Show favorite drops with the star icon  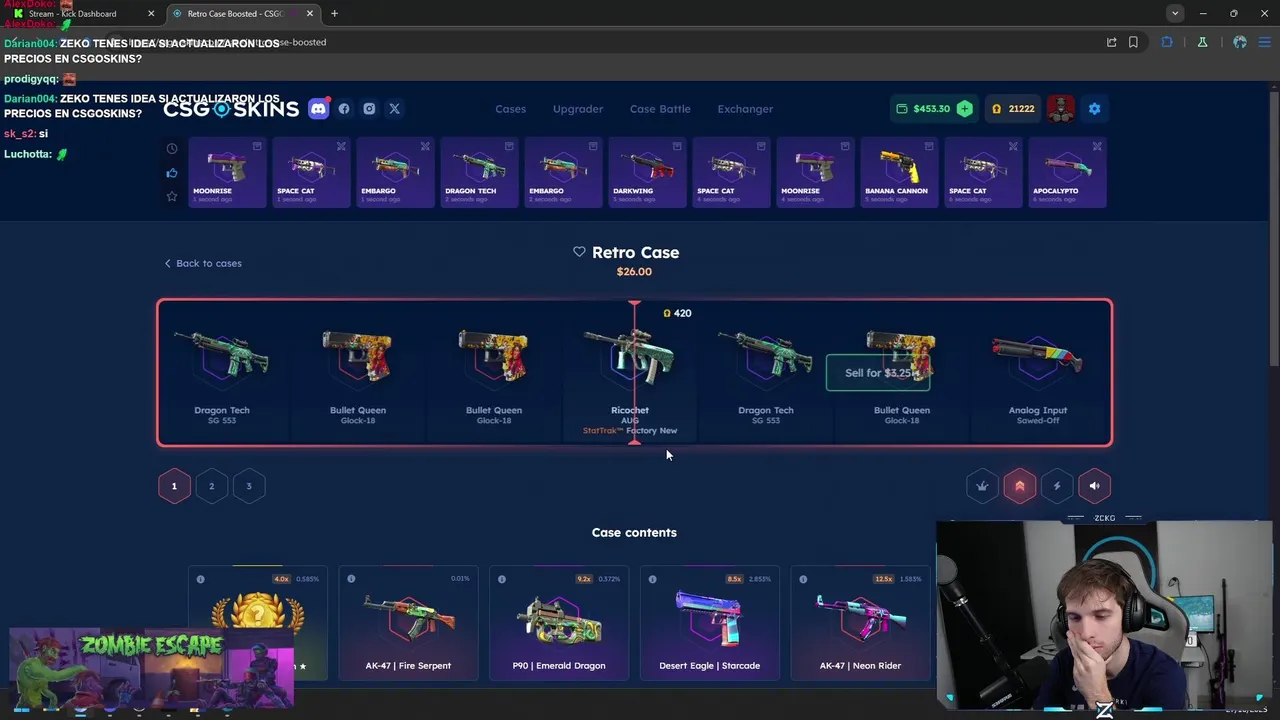tap(172, 196)
